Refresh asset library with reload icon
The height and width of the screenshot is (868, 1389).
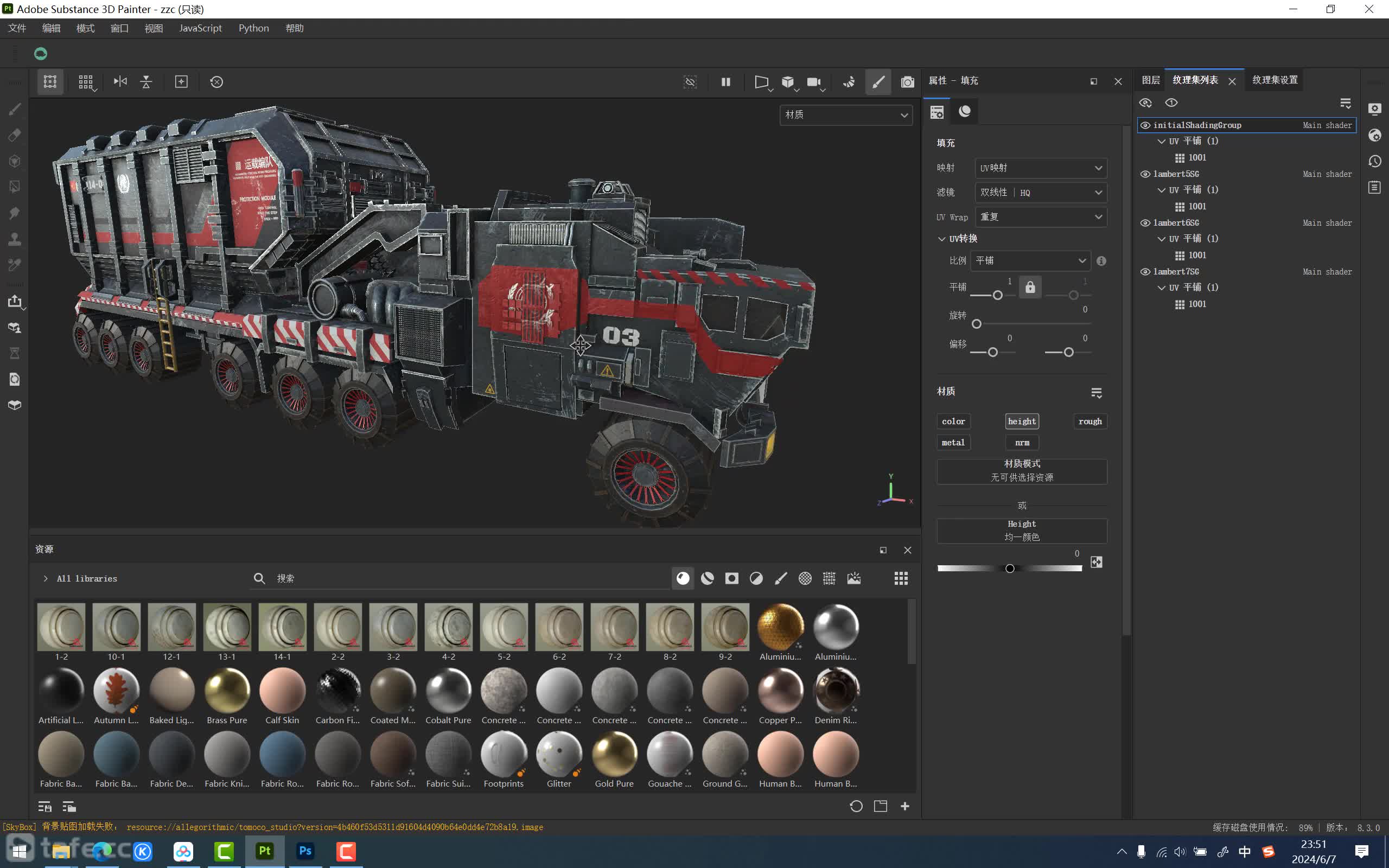856,806
